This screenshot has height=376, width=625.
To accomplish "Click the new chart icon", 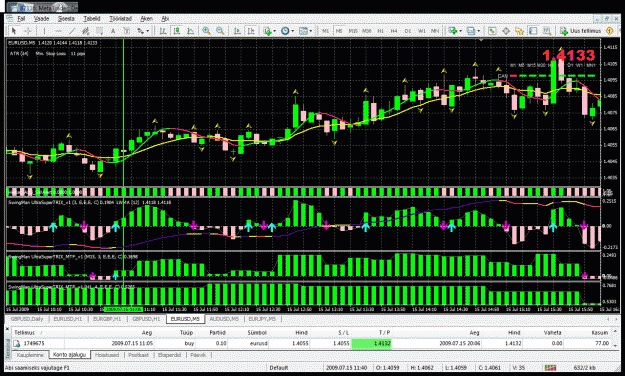I will click(452, 31).
